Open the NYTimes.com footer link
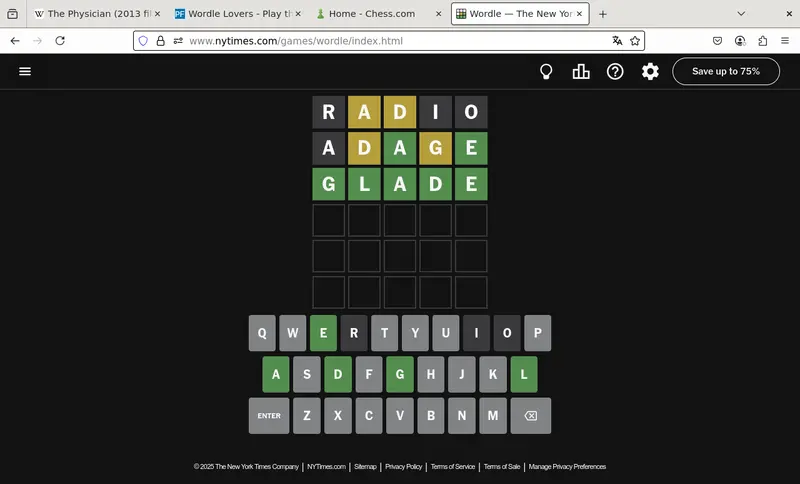800x484 pixels. 326,467
